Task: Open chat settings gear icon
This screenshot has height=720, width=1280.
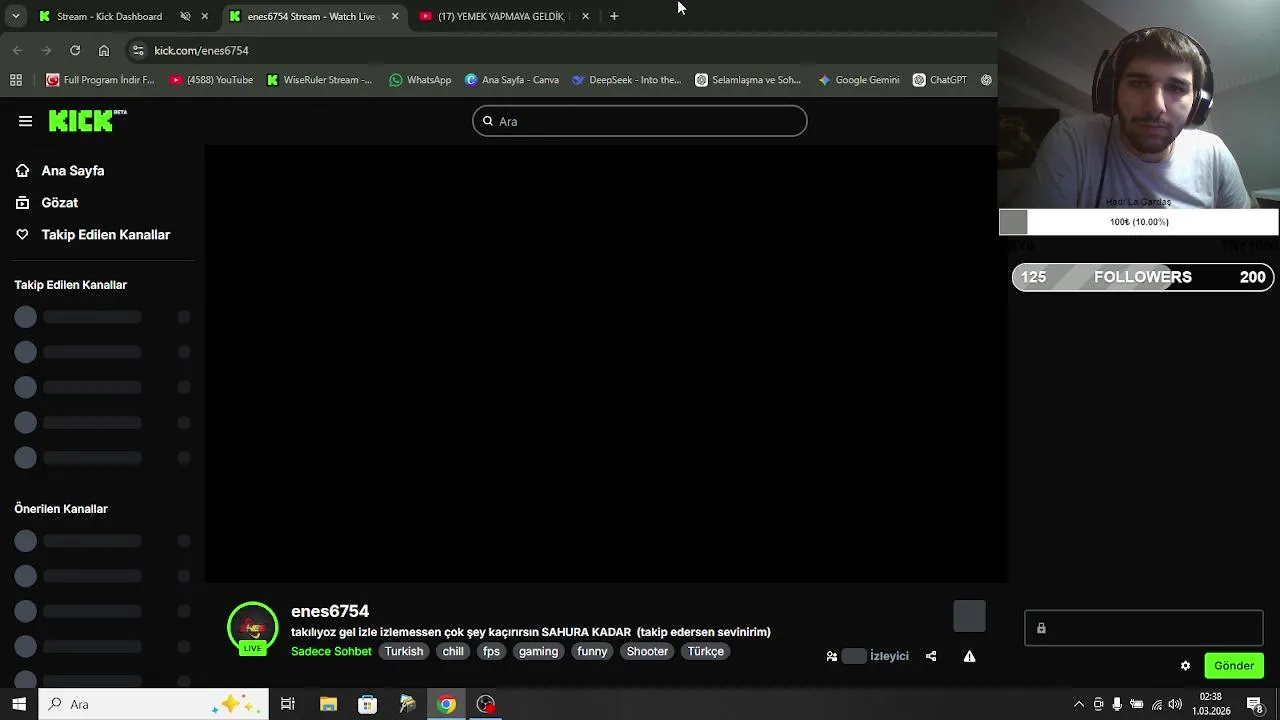Action: [1185, 666]
